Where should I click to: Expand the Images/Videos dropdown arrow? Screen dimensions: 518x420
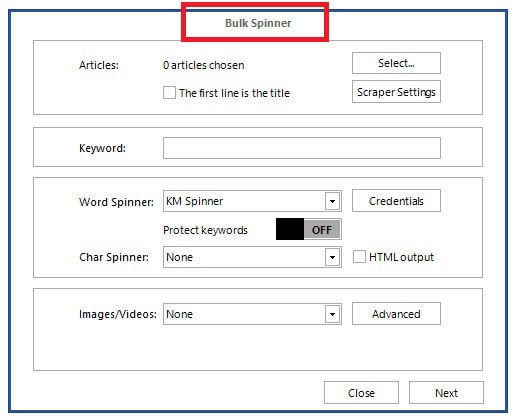click(332, 314)
